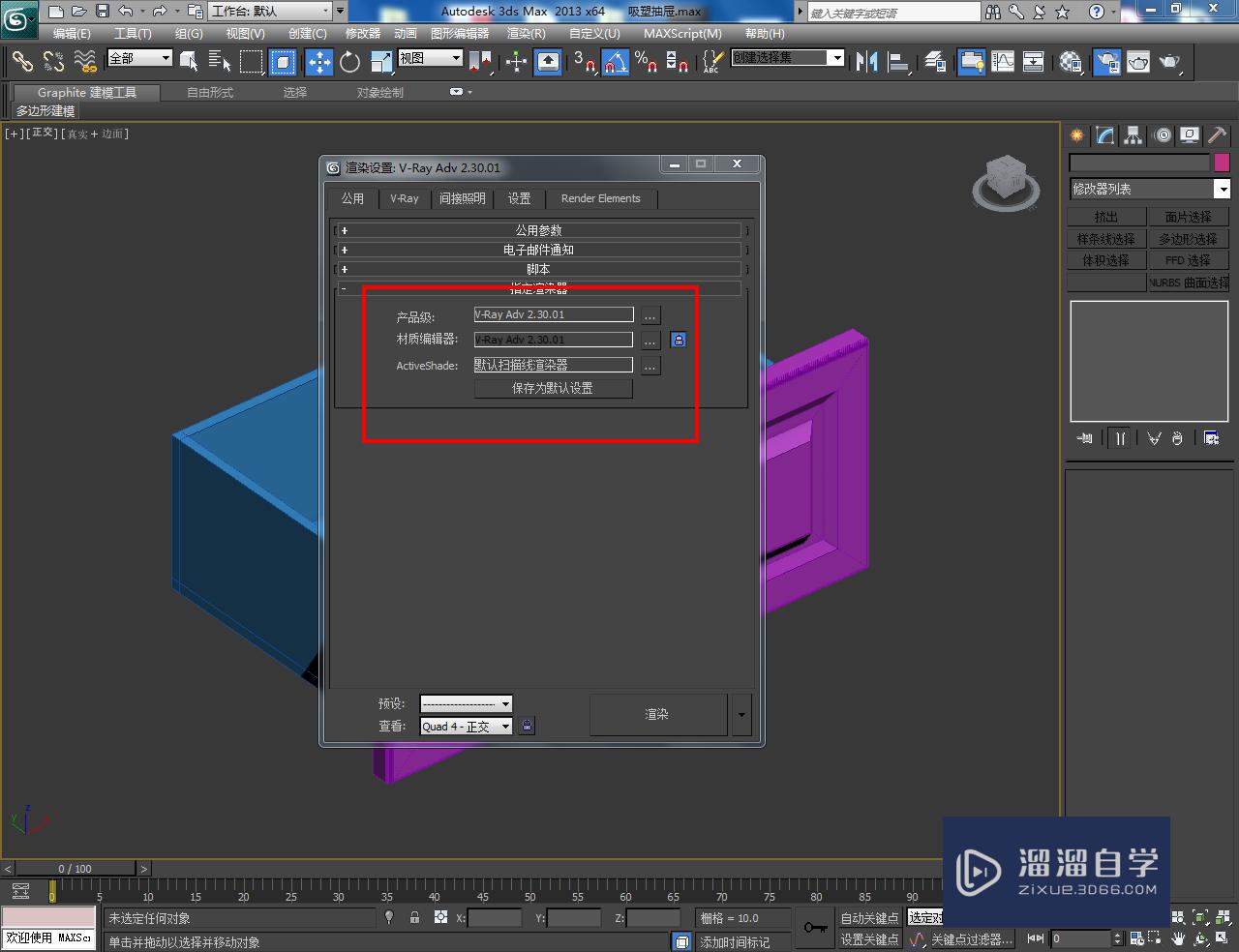Expand 电子邮件通知 rollout
1239x952 pixels.
coord(540,250)
